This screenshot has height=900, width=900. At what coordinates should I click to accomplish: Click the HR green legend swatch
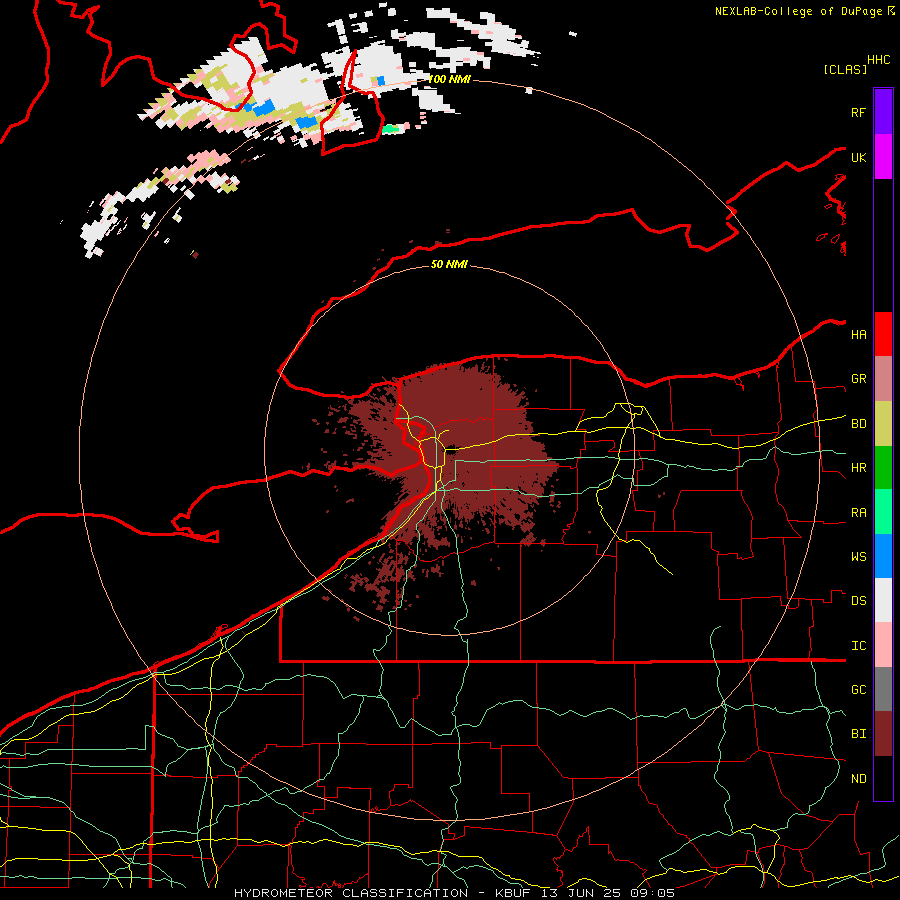[x=883, y=468]
